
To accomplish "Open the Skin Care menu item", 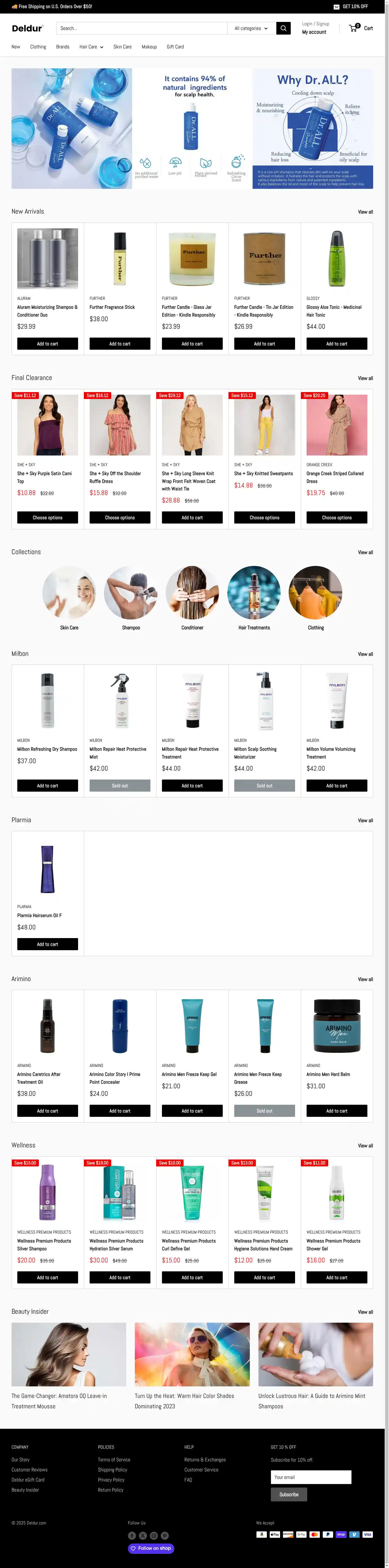I will 122,47.
